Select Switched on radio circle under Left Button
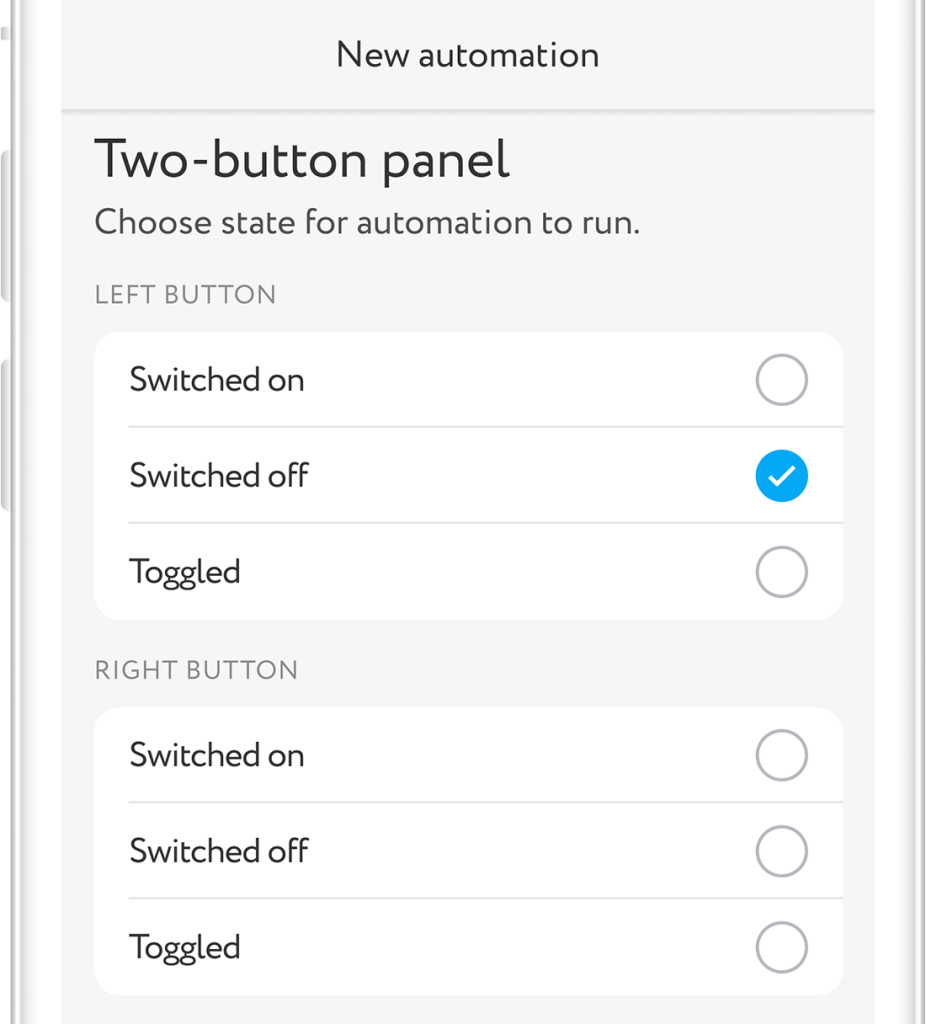Viewport: 926px width, 1024px height. 781,381
